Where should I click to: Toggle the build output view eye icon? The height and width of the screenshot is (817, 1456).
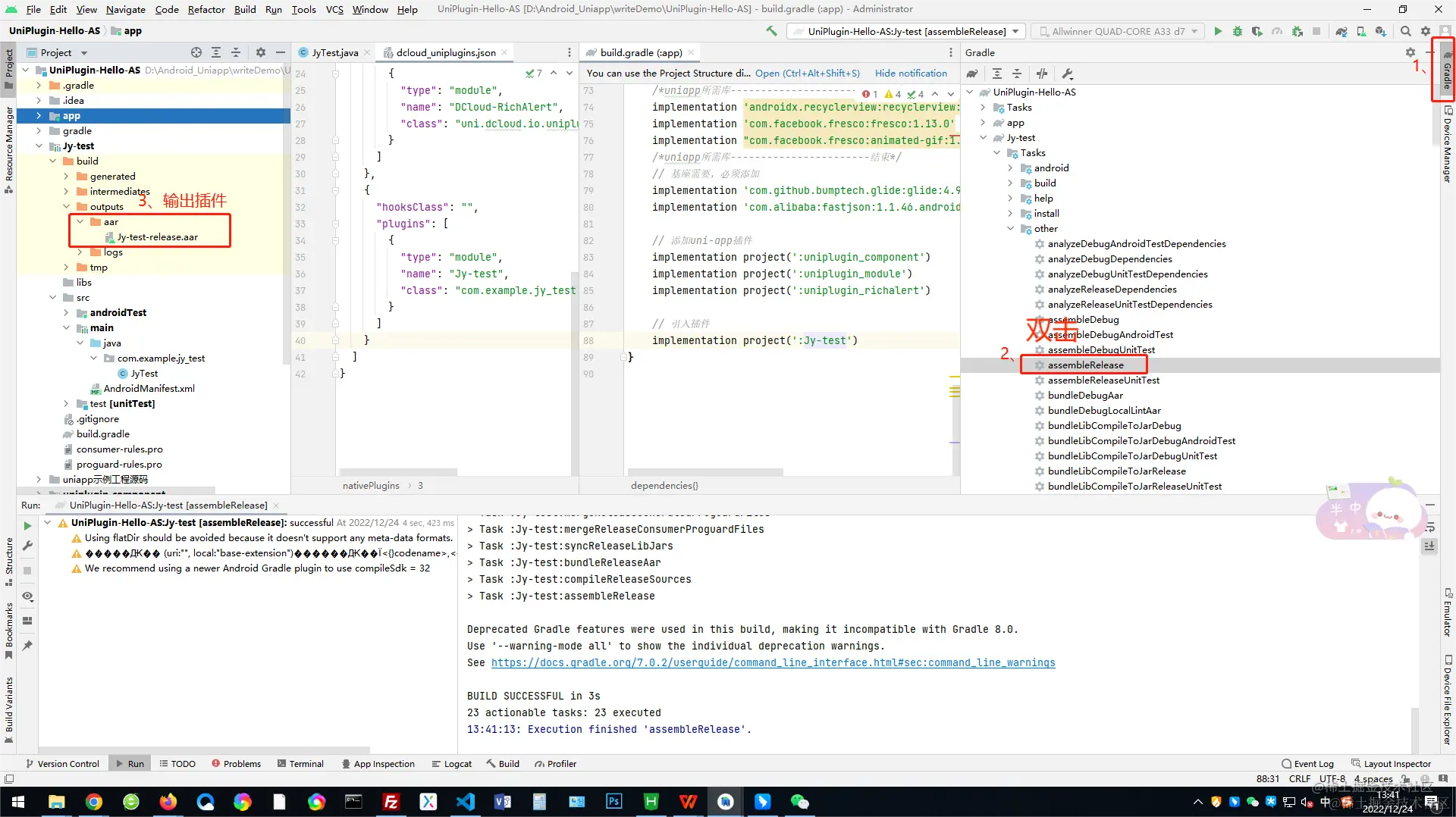(27, 596)
